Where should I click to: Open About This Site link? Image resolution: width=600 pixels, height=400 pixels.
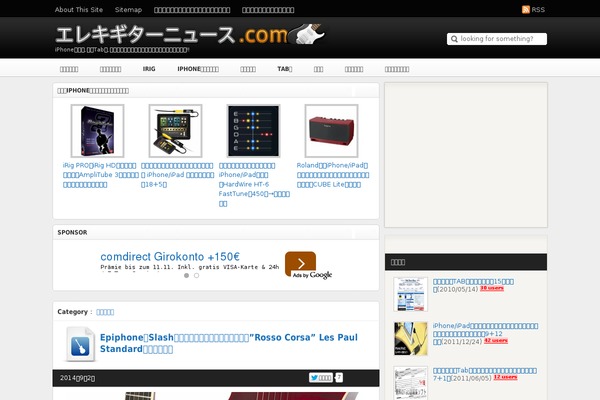79,10
